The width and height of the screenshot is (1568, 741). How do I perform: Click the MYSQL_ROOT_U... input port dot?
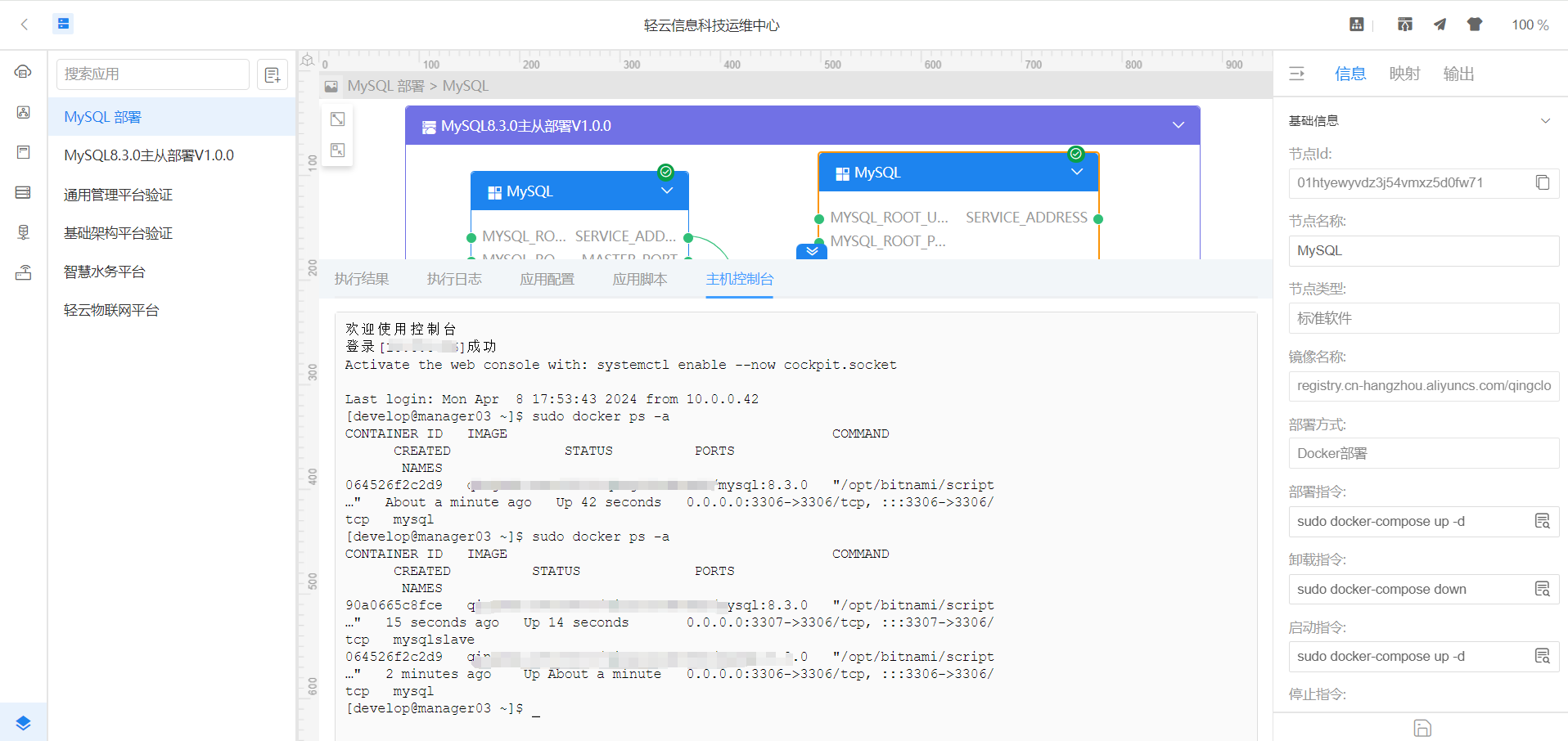[819, 218]
